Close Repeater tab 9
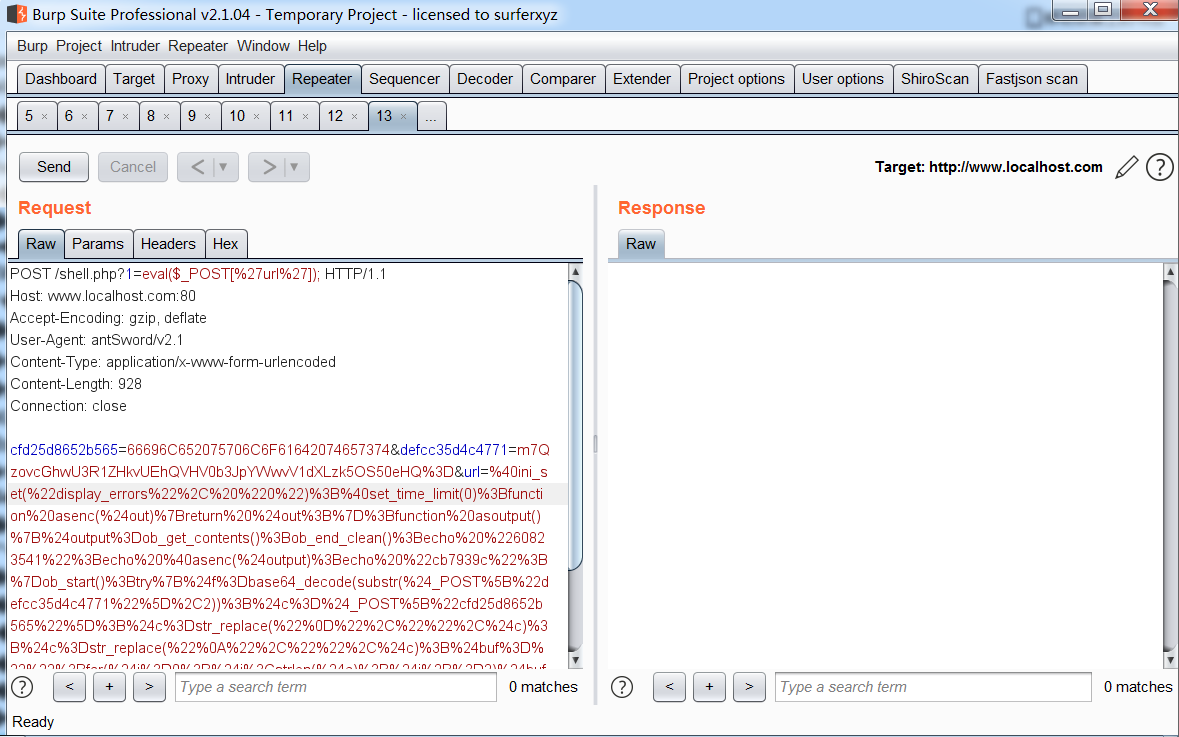 pos(208,117)
